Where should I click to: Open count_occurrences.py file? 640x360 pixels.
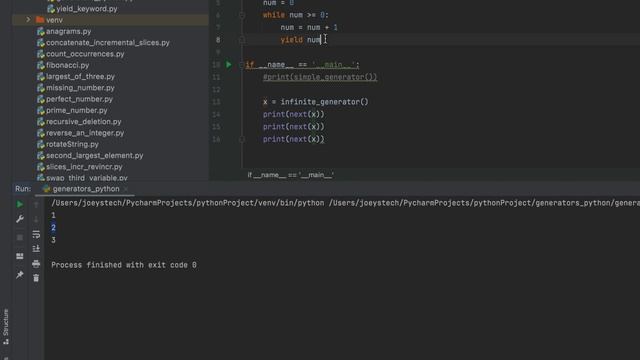point(85,54)
